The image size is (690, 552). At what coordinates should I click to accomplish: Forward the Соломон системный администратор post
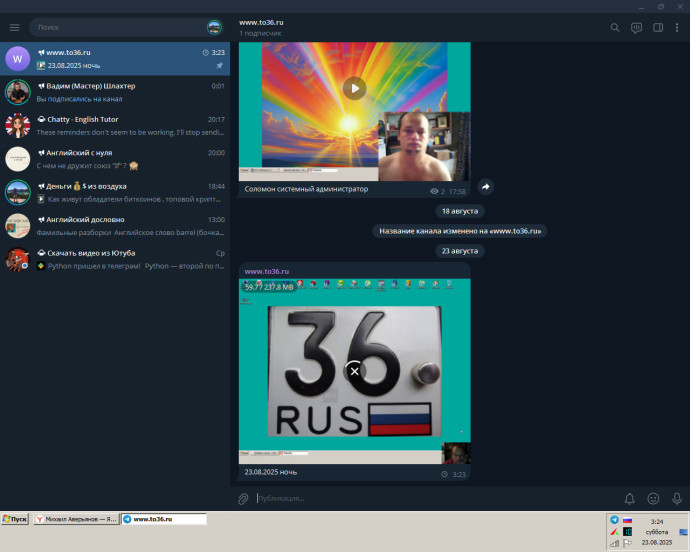coord(486,187)
